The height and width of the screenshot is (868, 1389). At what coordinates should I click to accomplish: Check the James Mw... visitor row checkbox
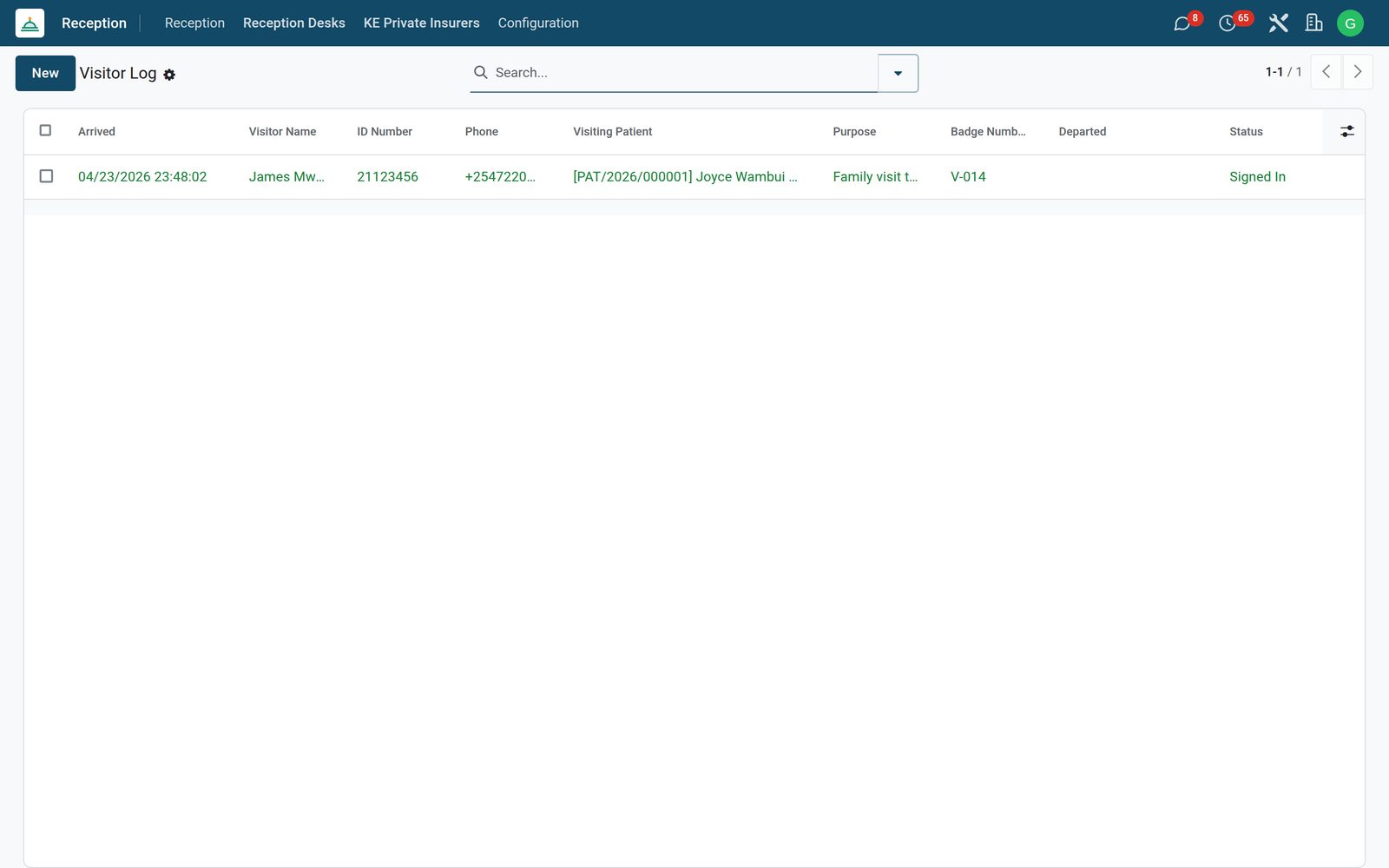[46, 176]
